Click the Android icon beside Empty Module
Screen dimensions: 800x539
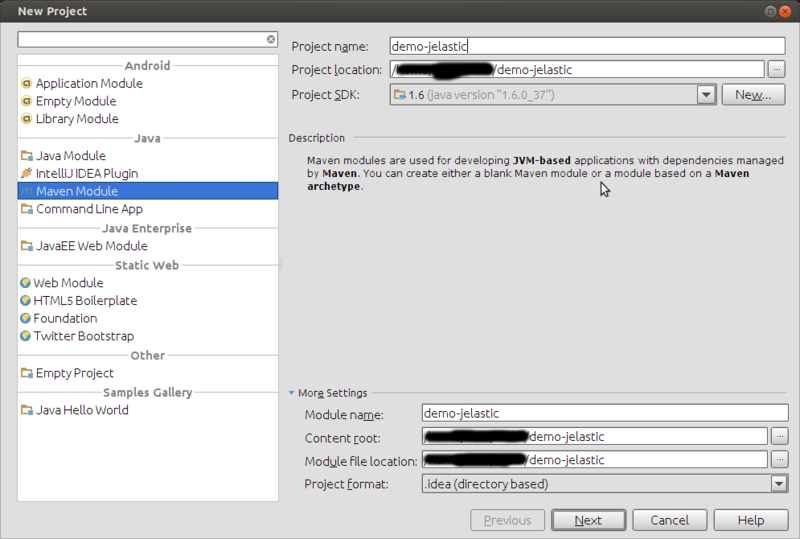point(27,101)
